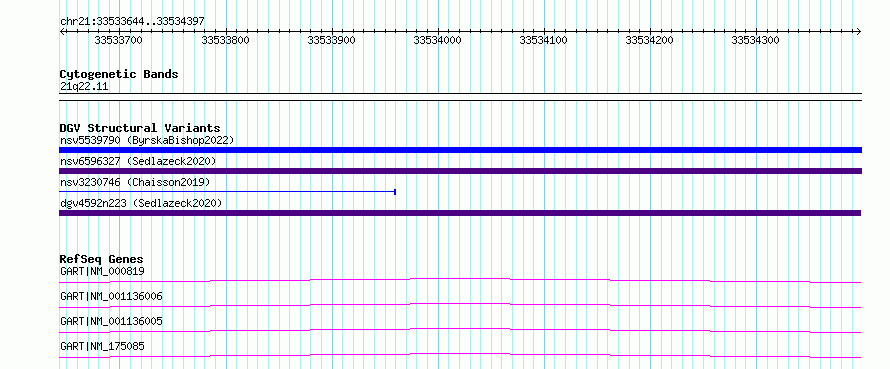Screen dimensions: 890x369
Task: Click ruler position 33534300
Action: pos(755,40)
